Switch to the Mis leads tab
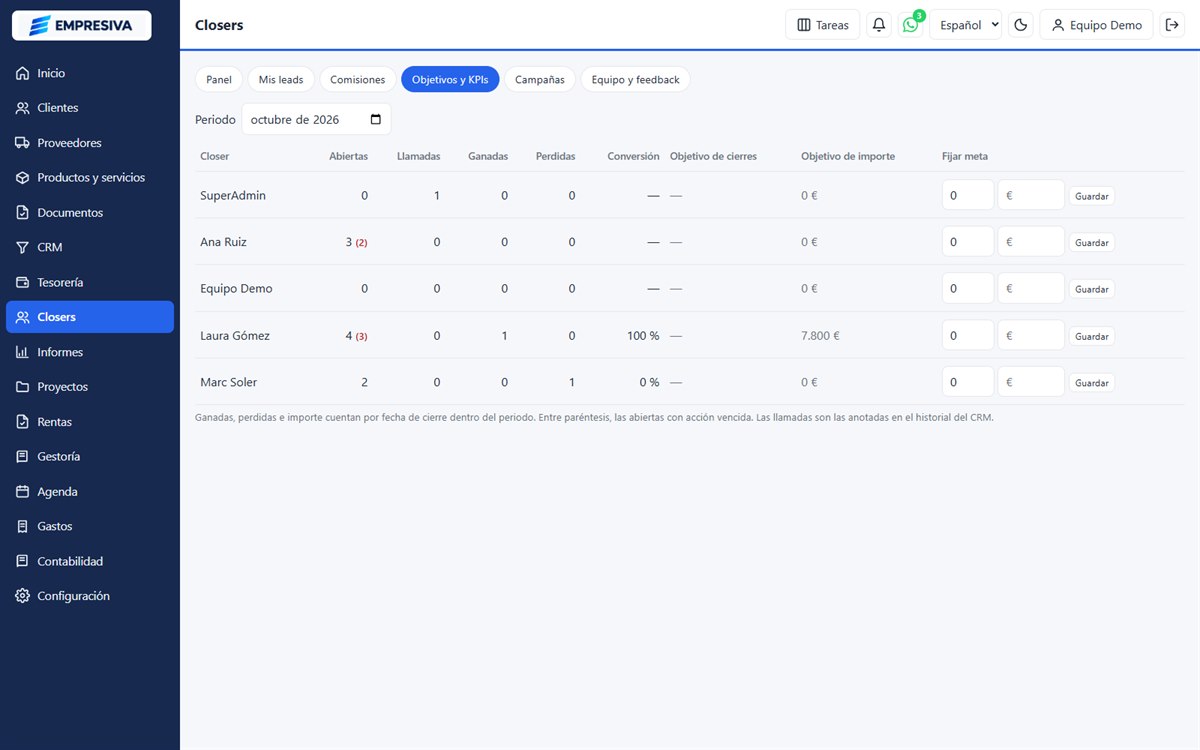Image resolution: width=1200 pixels, height=750 pixels. [x=281, y=79]
